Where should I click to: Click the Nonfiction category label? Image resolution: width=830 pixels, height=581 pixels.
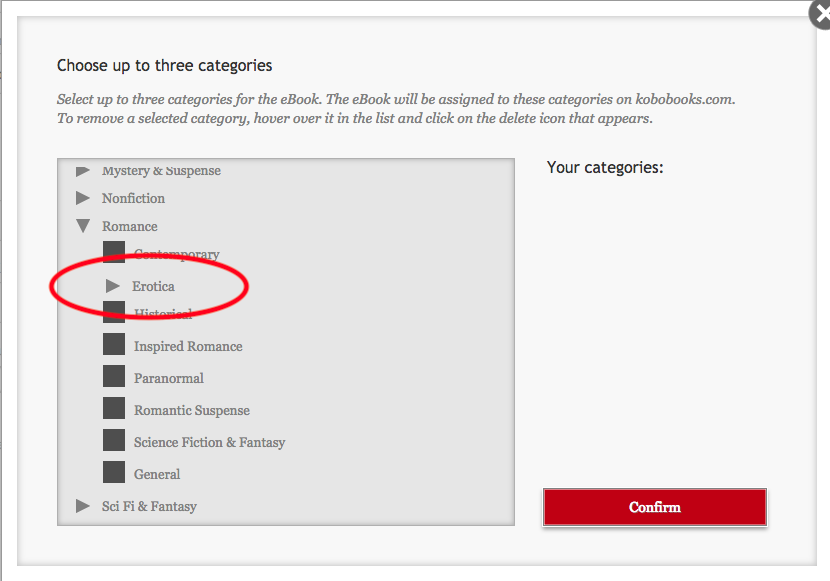click(x=133, y=198)
